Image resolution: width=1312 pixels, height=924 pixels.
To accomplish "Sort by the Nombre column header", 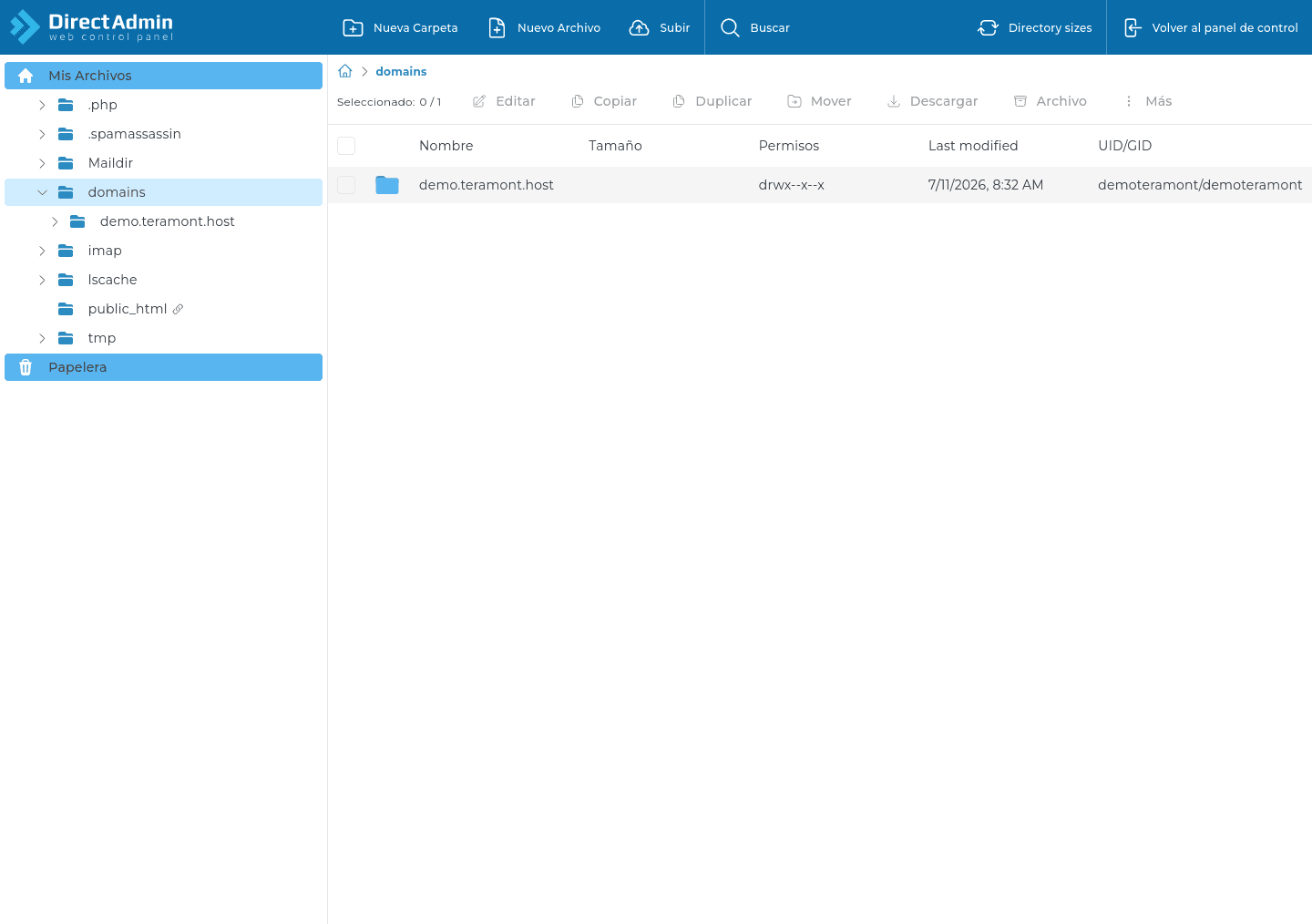I will pyautogui.click(x=446, y=146).
